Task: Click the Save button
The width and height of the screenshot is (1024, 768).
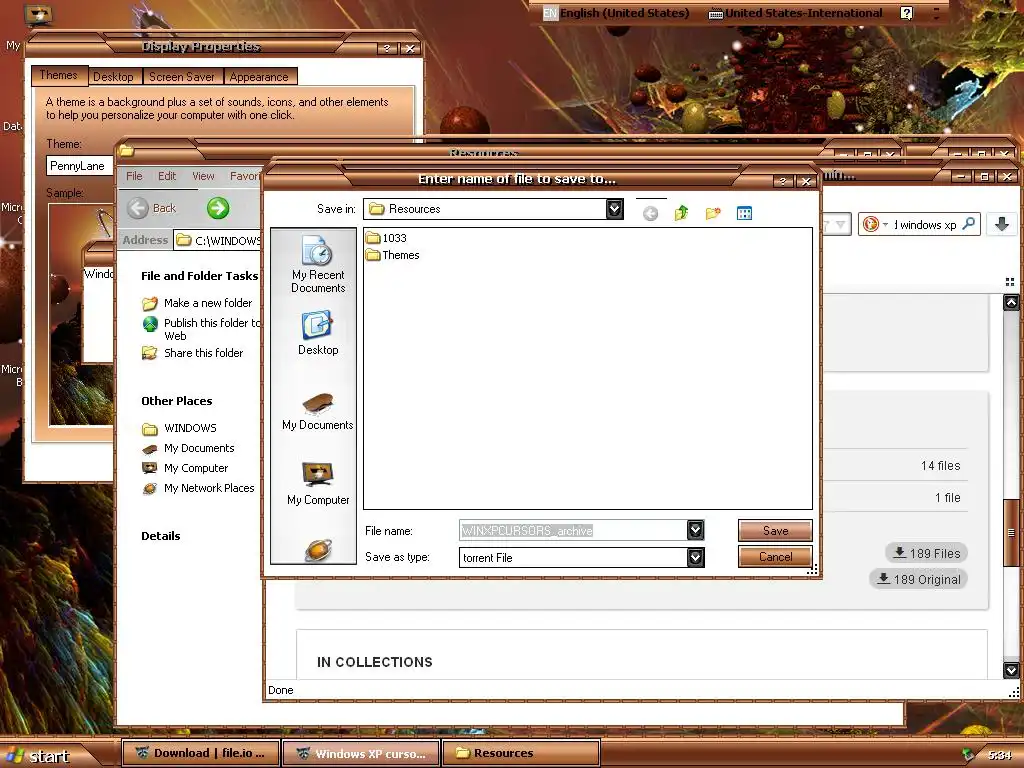Action: pyautogui.click(x=775, y=531)
